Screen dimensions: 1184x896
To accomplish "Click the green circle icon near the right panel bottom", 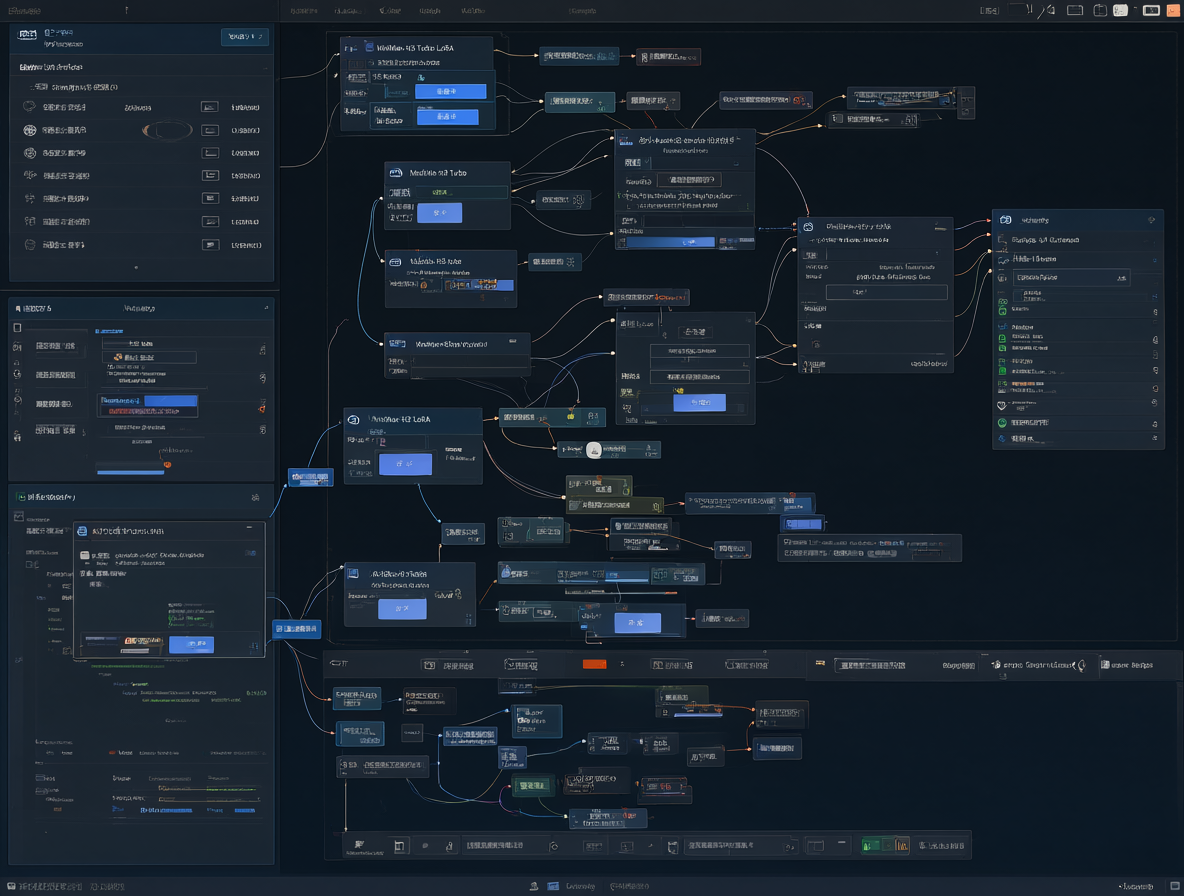I will [1002, 423].
